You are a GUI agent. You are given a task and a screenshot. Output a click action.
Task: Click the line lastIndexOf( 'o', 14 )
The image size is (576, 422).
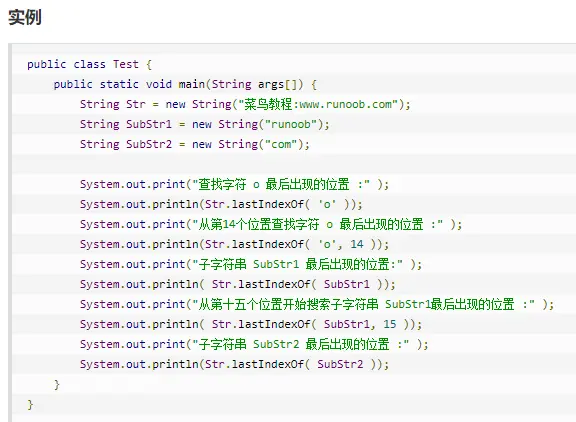point(234,244)
